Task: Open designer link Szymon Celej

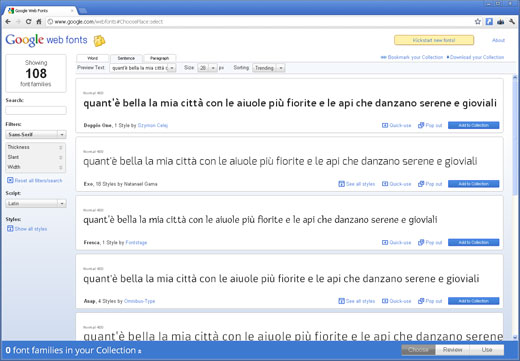Action: [153, 125]
